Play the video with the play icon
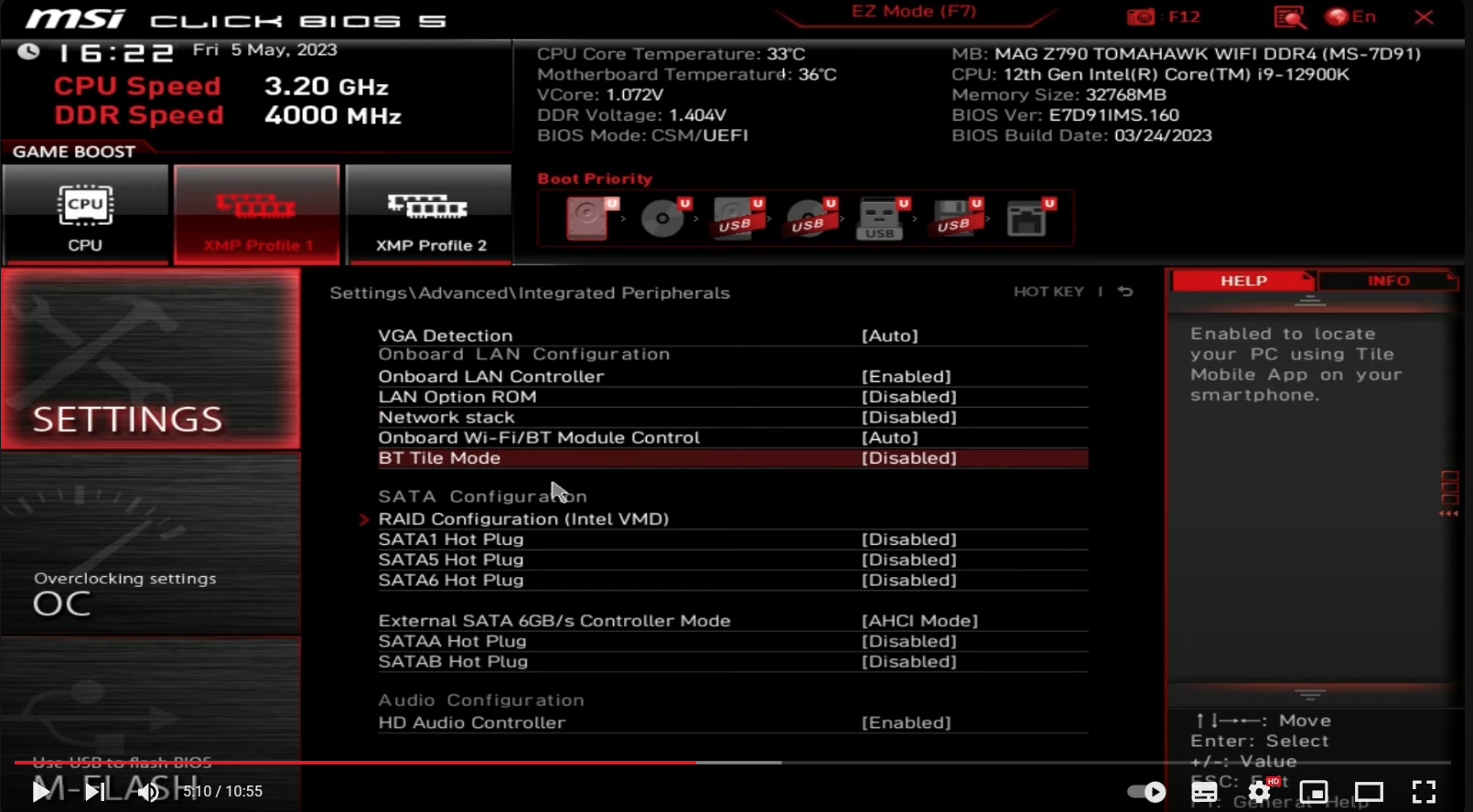The height and width of the screenshot is (812, 1473). [41, 791]
